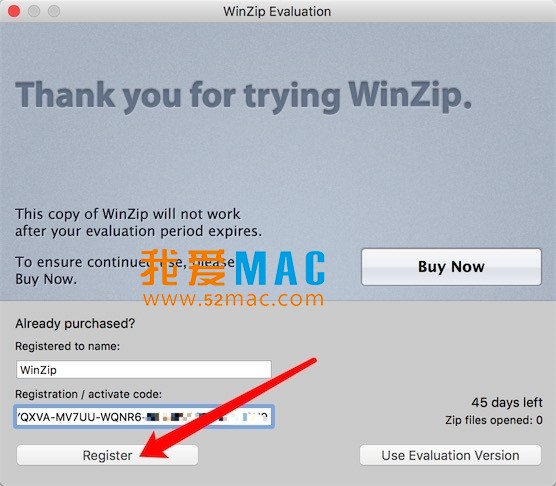Click the Buy Now button
Screen dimensions: 556x486
(451, 267)
